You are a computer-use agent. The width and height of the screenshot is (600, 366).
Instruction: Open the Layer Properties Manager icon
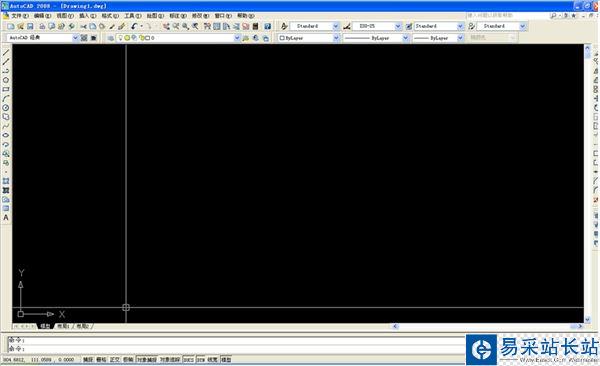pos(111,38)
